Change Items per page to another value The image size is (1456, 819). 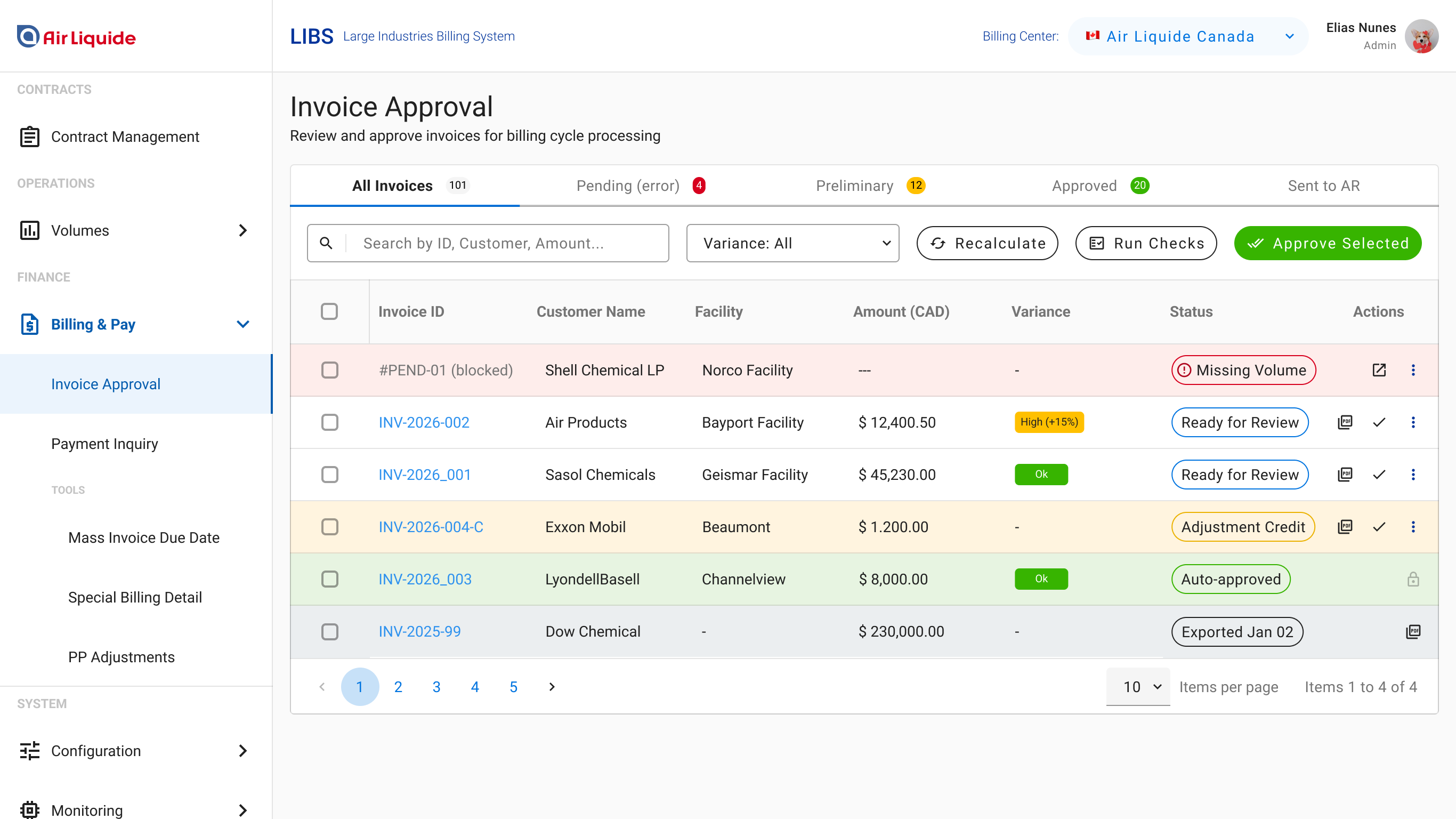point(1137,687)
